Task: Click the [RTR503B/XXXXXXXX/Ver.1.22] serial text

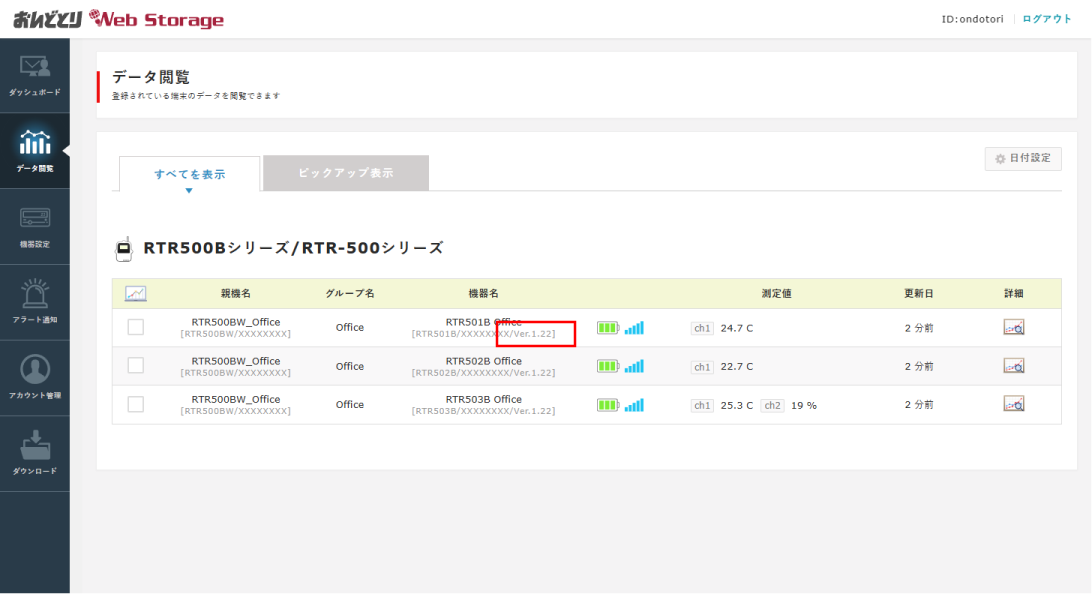Action: tap(483, 411)
